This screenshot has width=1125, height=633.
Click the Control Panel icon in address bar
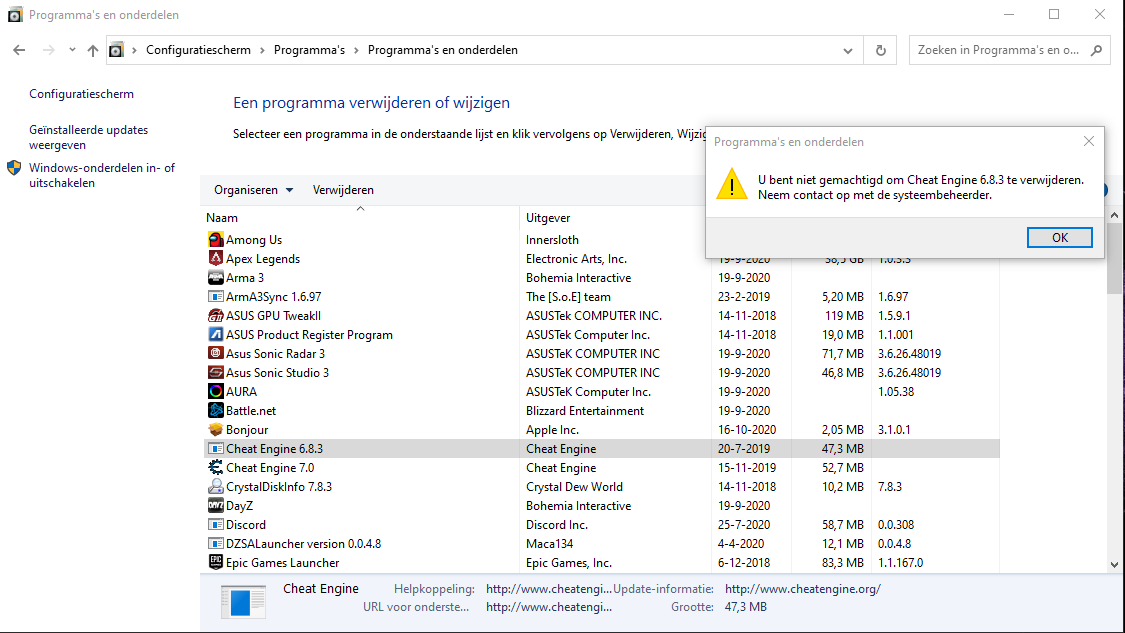(x=116, y=50)
